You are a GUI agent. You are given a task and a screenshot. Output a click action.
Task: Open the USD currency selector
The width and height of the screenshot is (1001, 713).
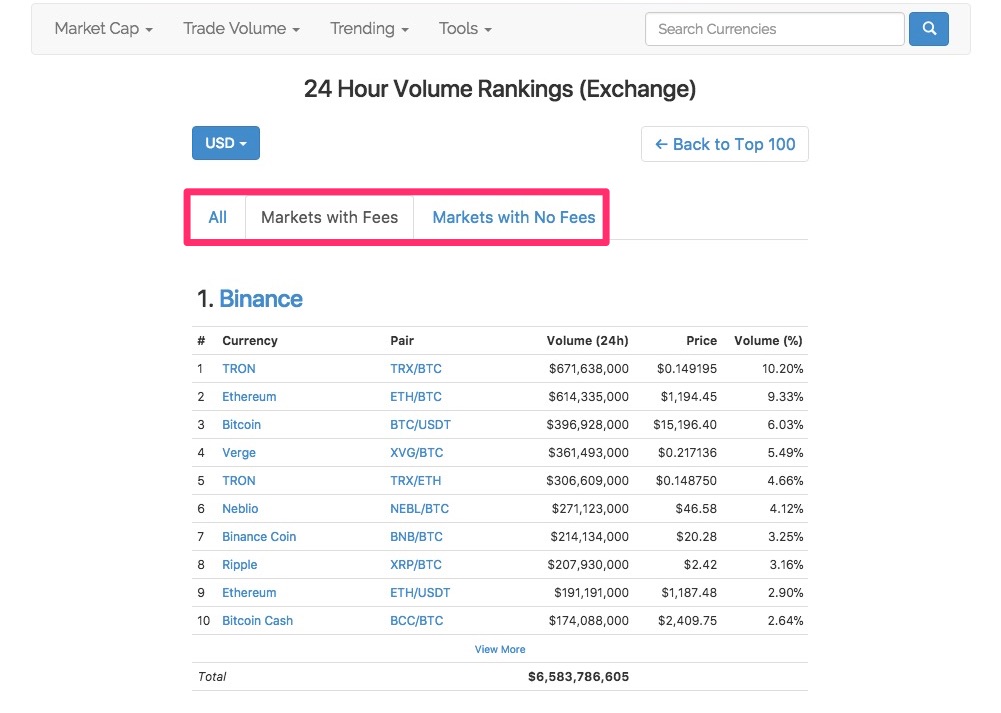coord(226,143)
